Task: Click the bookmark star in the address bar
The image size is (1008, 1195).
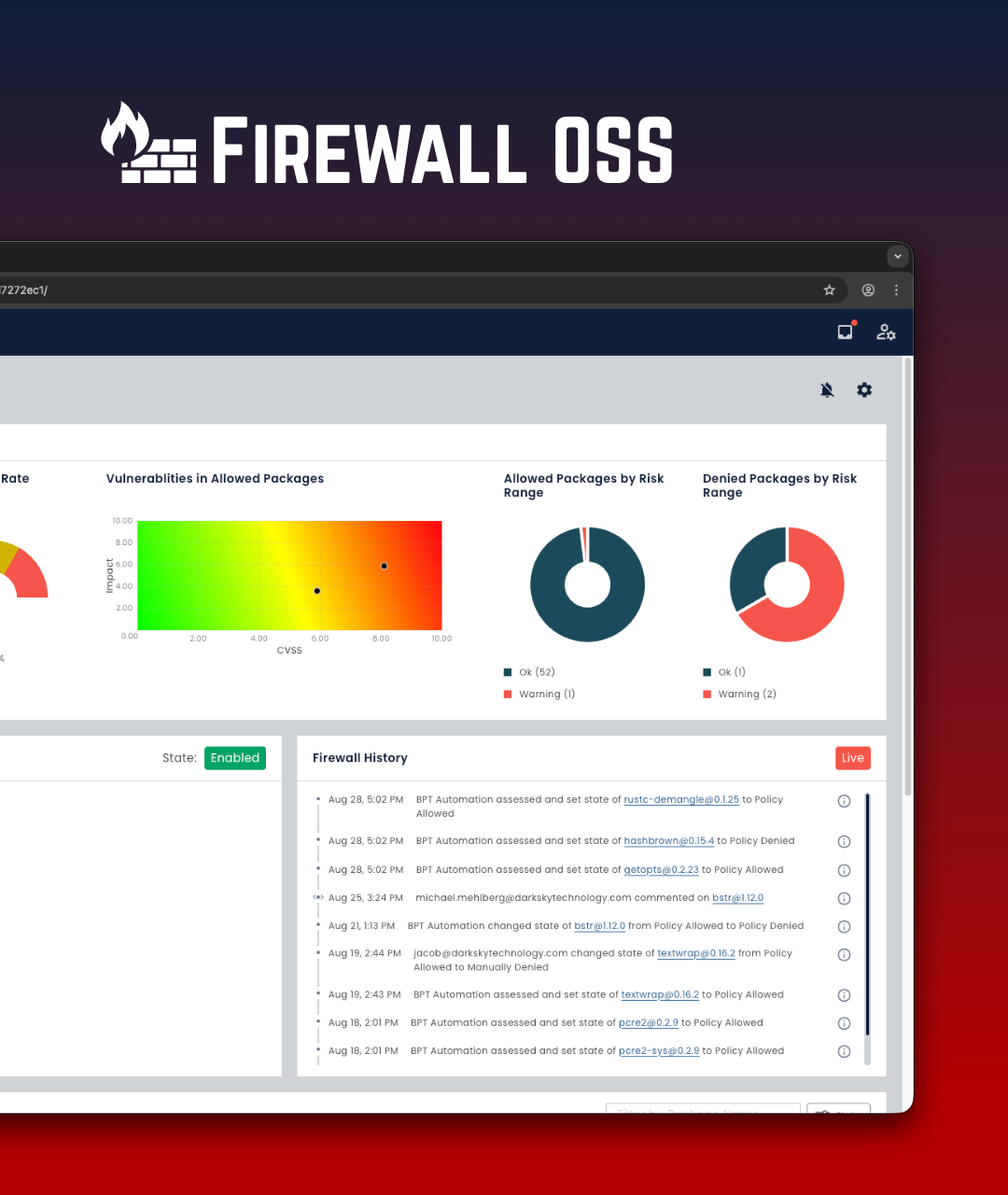Action: (829, 290)
